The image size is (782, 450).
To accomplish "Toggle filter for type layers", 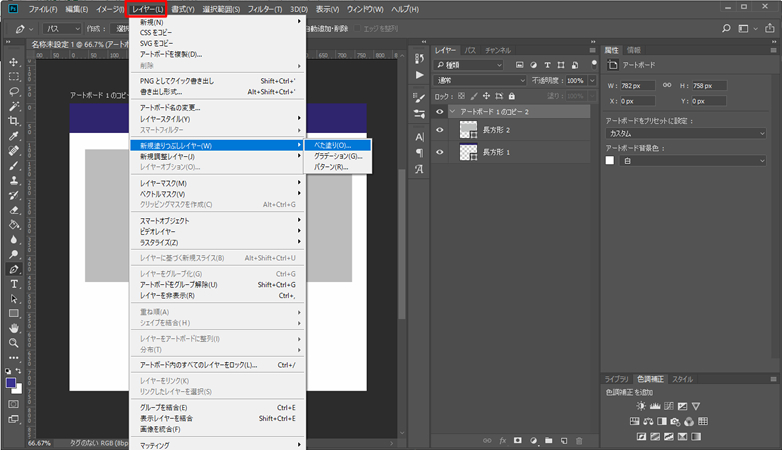I will tap(547, 65).
